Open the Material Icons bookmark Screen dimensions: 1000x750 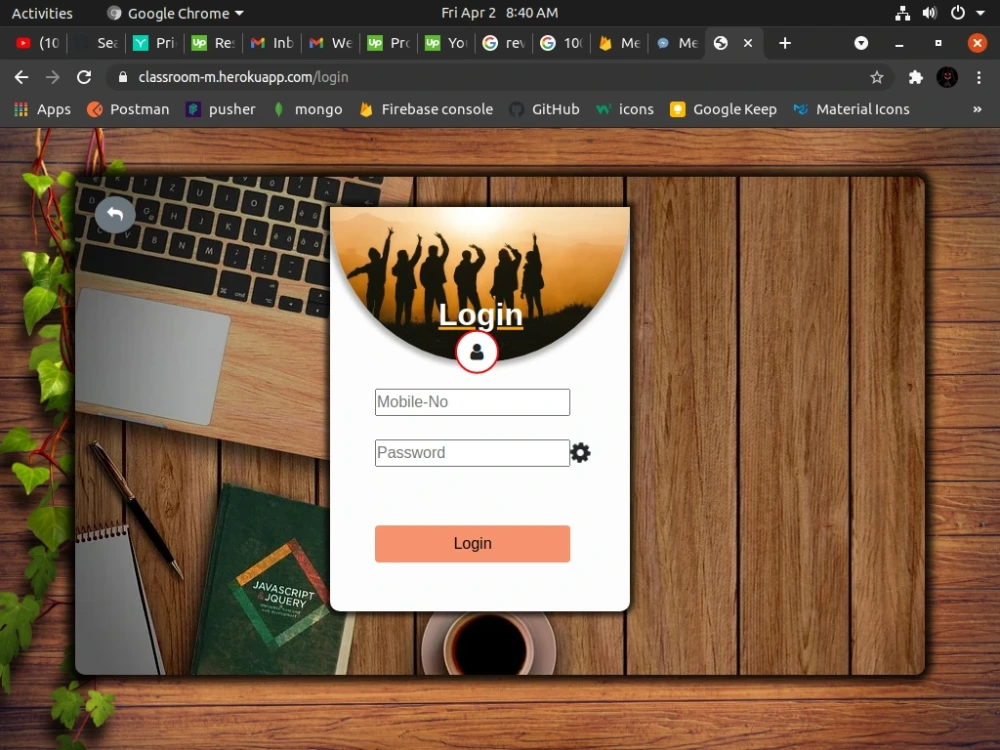pyautogui.click(x=851, y=110)
